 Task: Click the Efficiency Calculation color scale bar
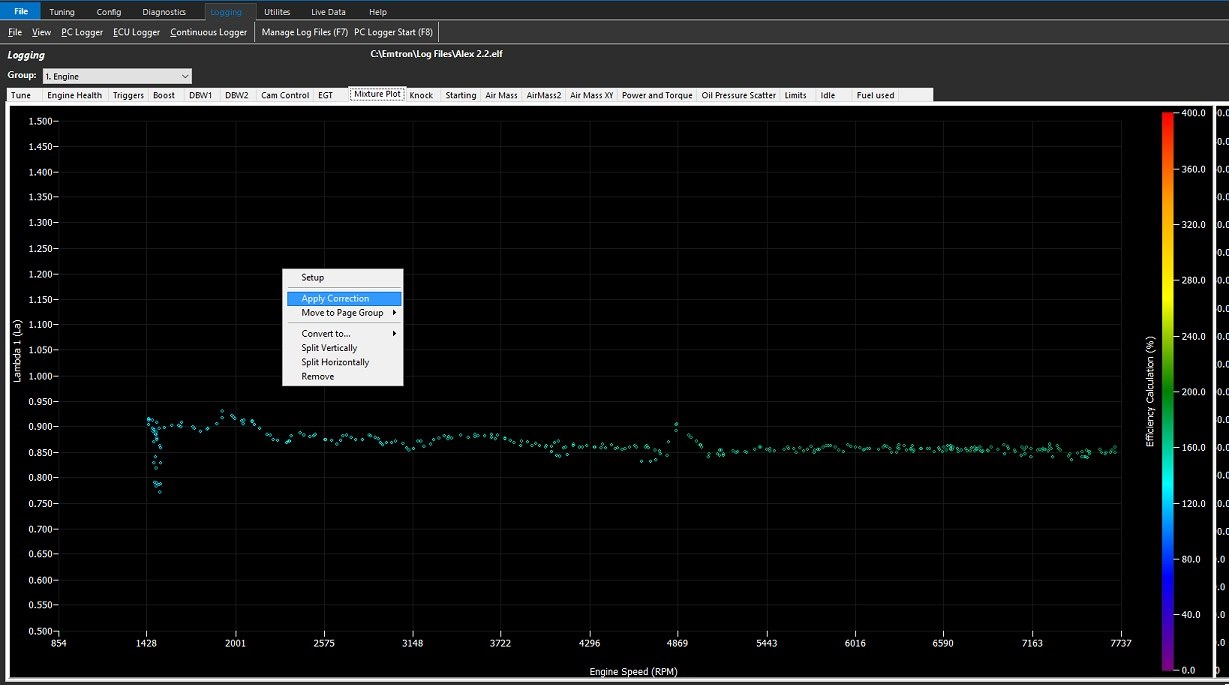point(1167,390)
